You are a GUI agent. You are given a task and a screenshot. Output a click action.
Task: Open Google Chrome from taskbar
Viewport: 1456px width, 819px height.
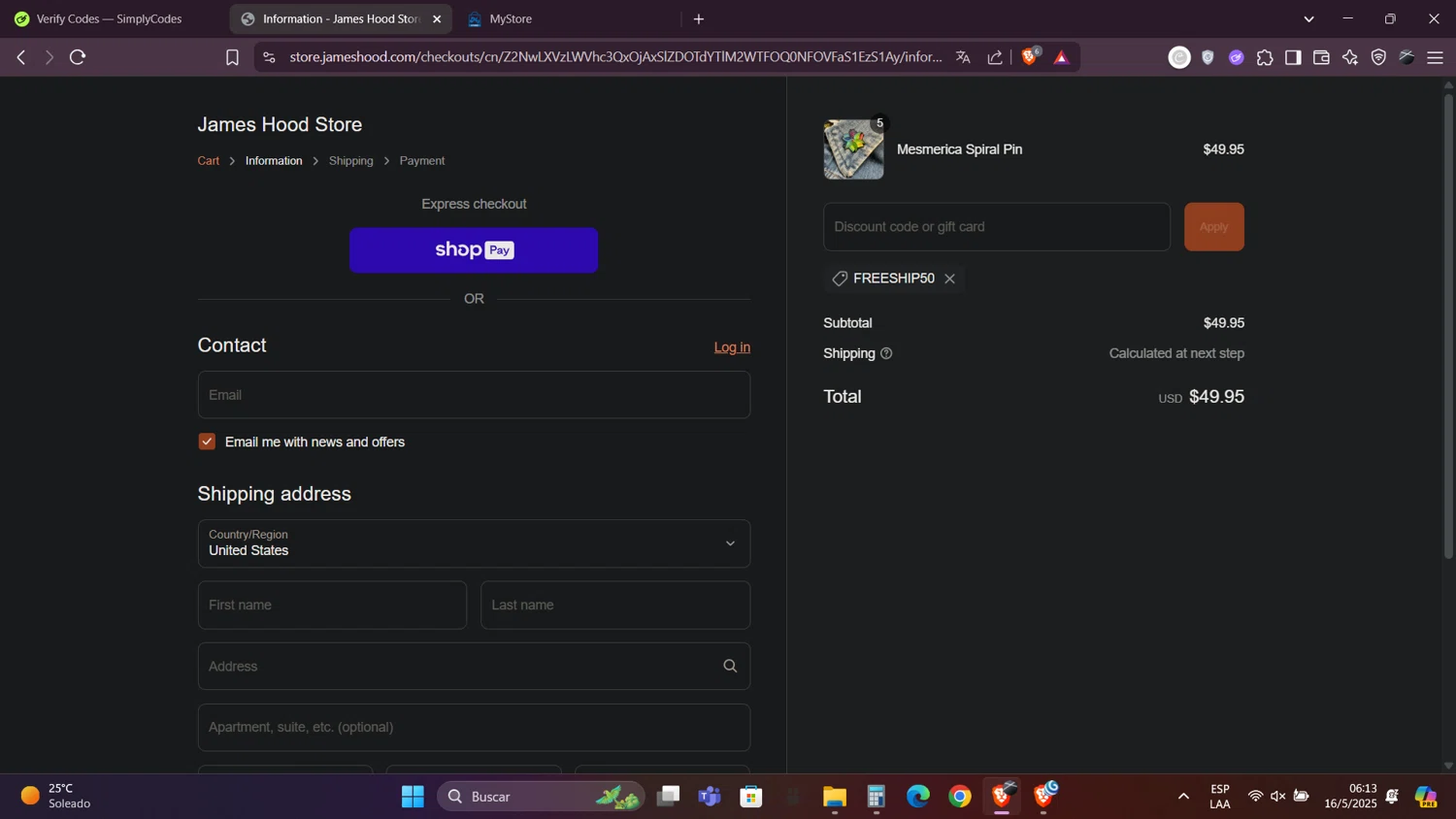[x=960, y=797]
